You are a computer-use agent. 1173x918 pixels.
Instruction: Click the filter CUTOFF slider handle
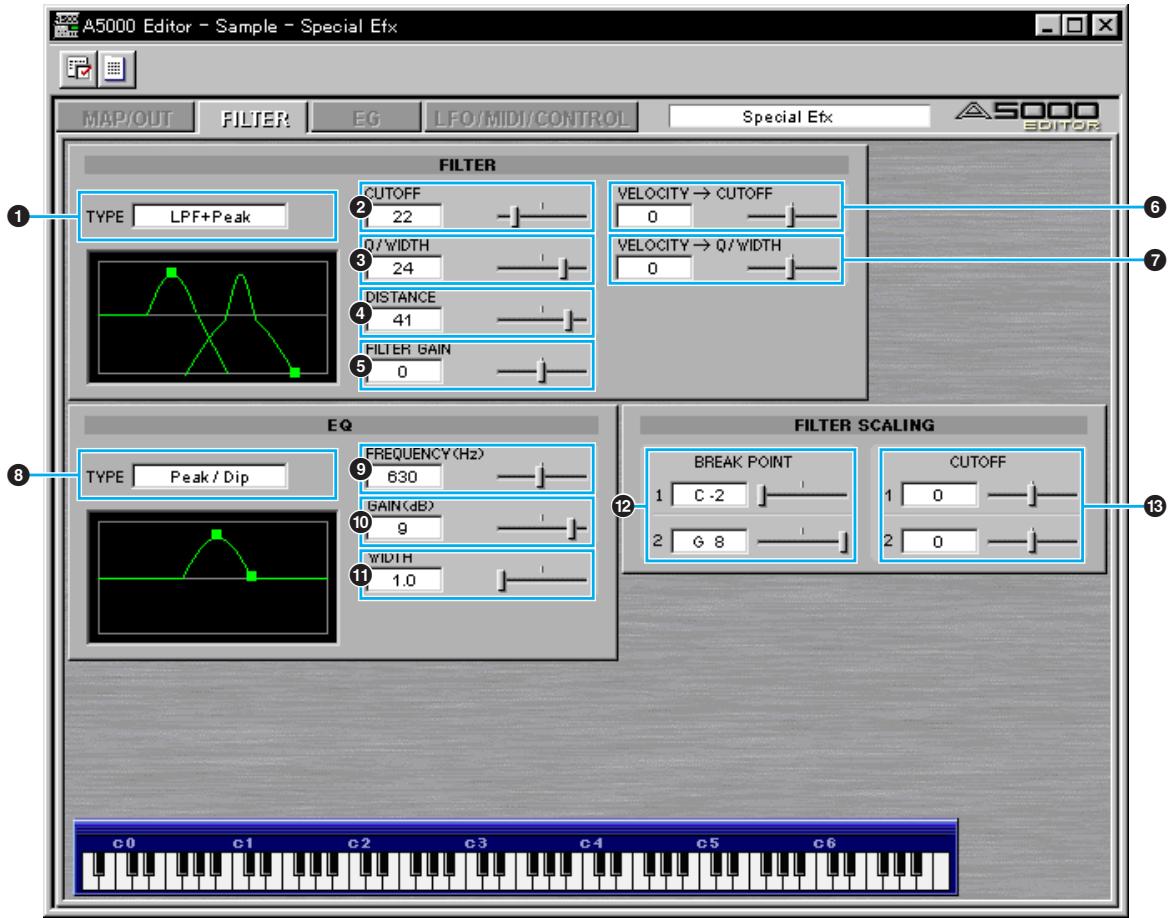(x=514, y=217)
